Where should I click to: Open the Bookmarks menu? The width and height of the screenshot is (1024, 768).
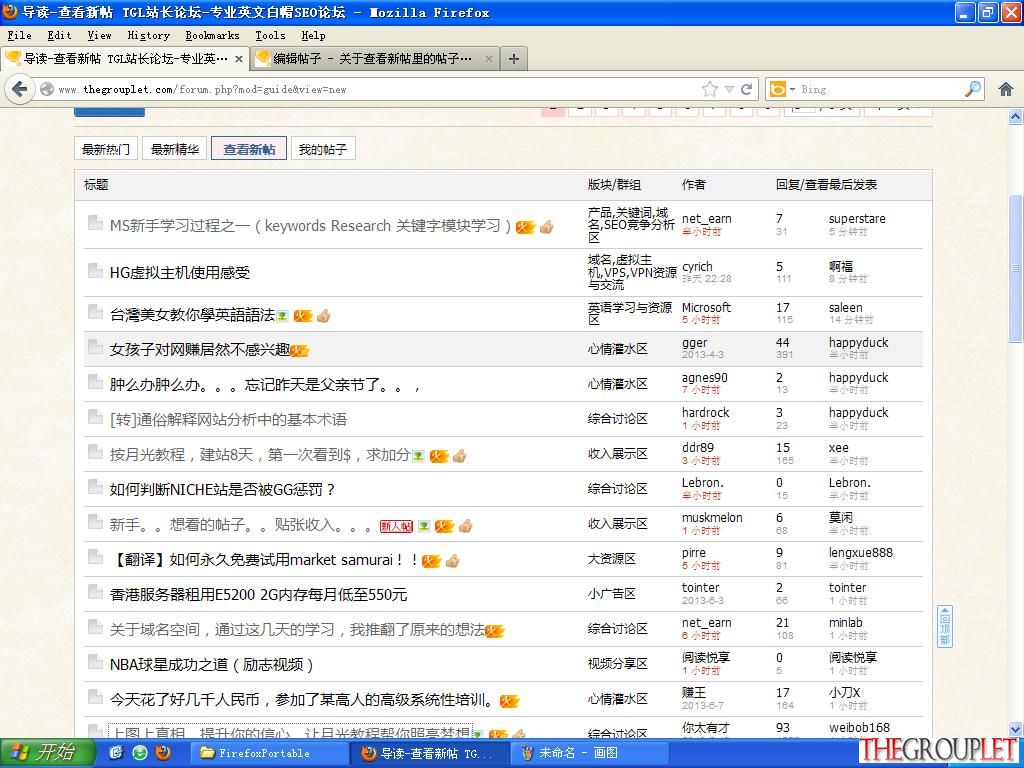[212, 35]
